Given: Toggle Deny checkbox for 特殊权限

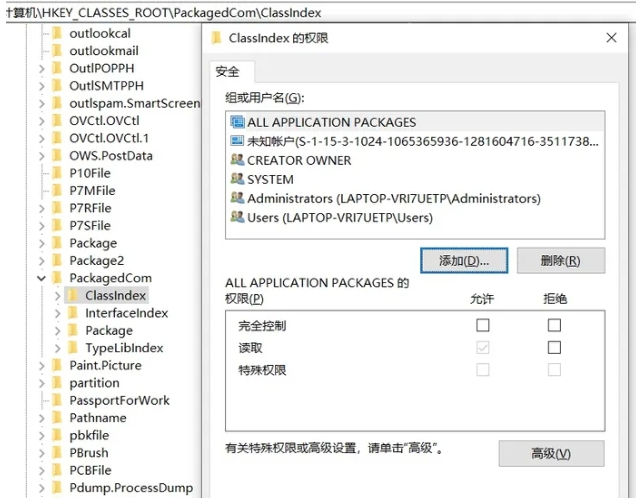Looking at the screenshot, I should 554,370.
